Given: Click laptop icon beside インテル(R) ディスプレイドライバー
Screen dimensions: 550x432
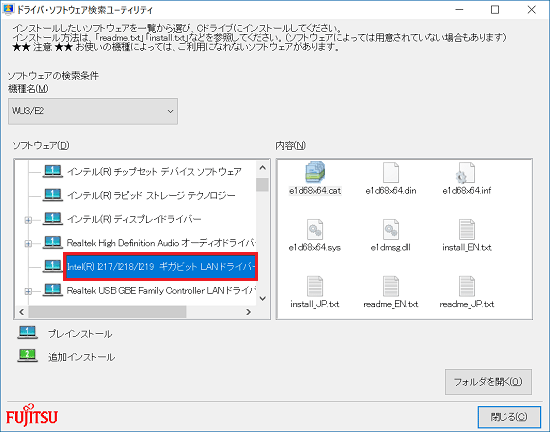Looking at the screenshot, I should 53,219.
